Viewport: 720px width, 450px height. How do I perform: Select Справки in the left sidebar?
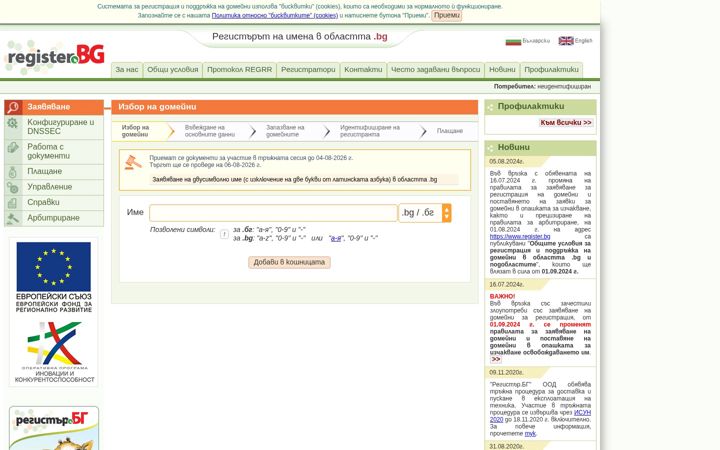coord(54,202)
